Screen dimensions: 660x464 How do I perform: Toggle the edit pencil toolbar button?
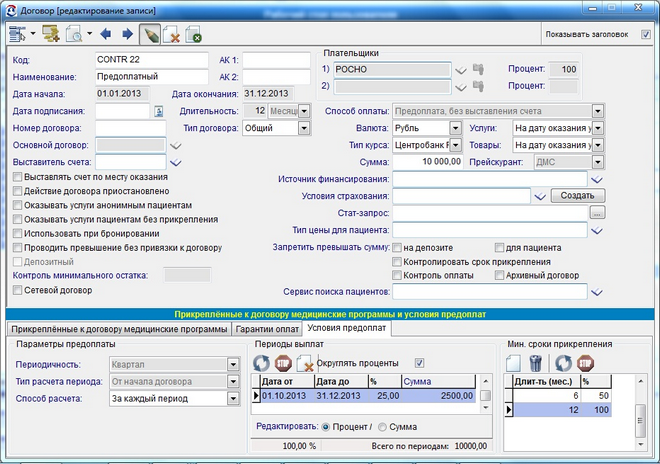(150, 34)
